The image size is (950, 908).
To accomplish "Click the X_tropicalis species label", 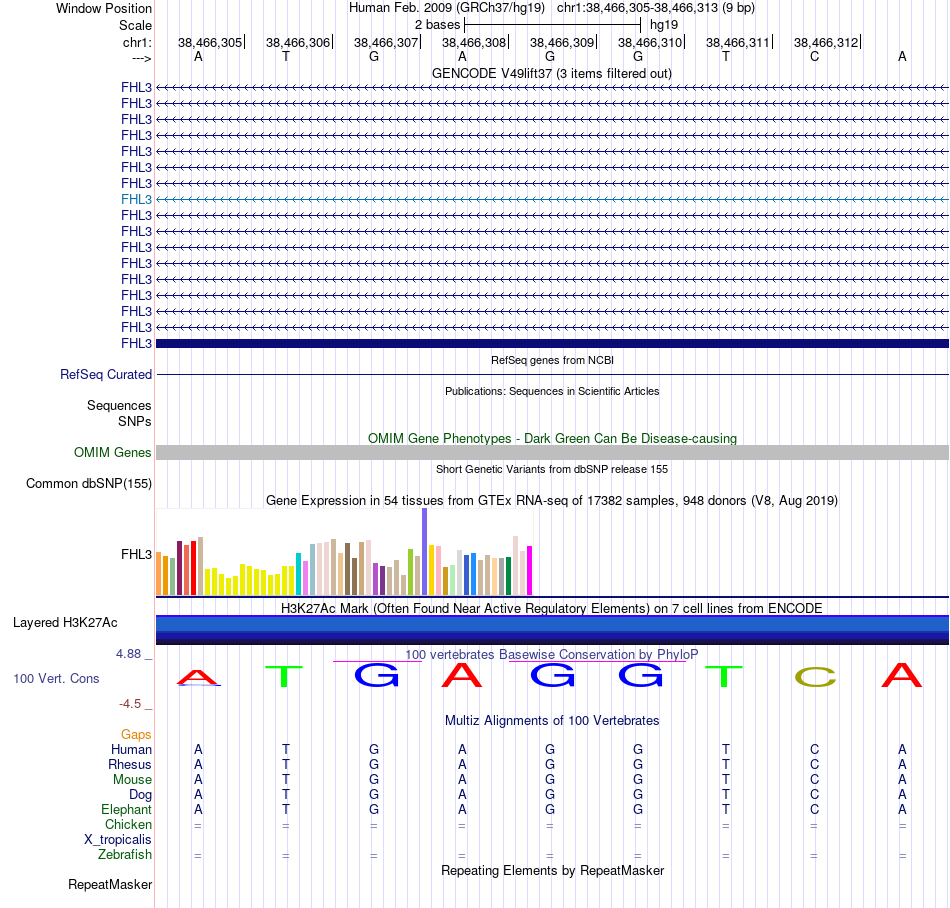I will pyautogui.click(x=118, y=840).
